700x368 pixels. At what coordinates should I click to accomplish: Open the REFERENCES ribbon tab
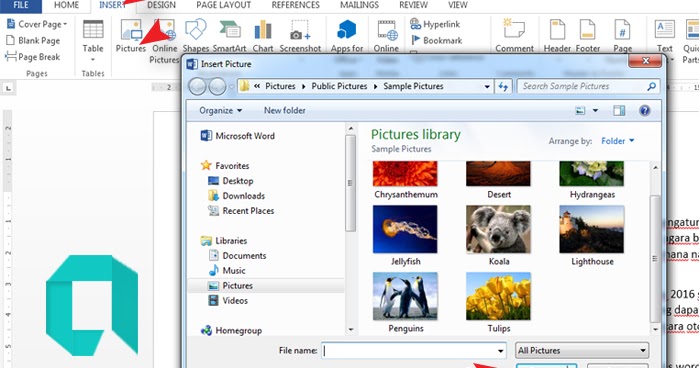coord(296,5)
